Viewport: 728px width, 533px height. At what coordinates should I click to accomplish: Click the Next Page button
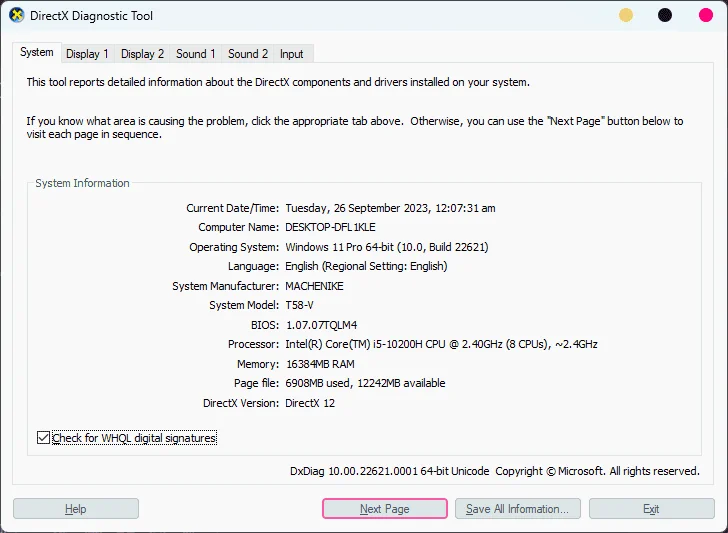pyautogui.click(x=385, y=509)
